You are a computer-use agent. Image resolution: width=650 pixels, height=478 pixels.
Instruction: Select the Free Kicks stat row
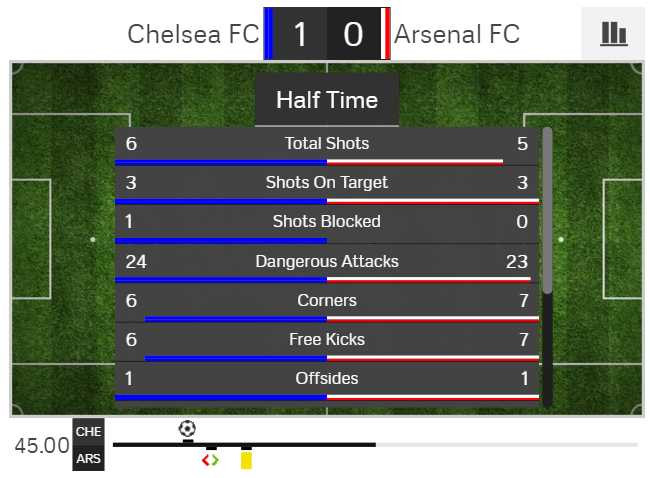coord(327,340)
